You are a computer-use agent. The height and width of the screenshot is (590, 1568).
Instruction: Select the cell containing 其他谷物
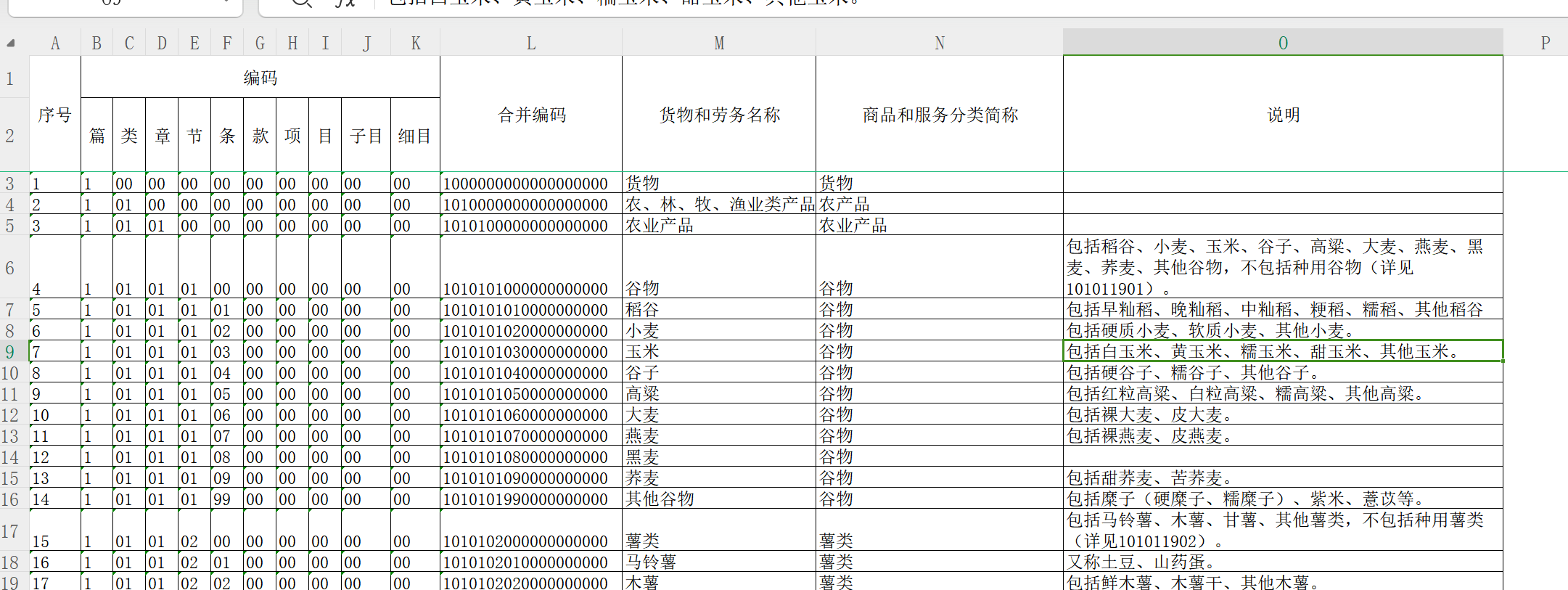click(718, 499)
